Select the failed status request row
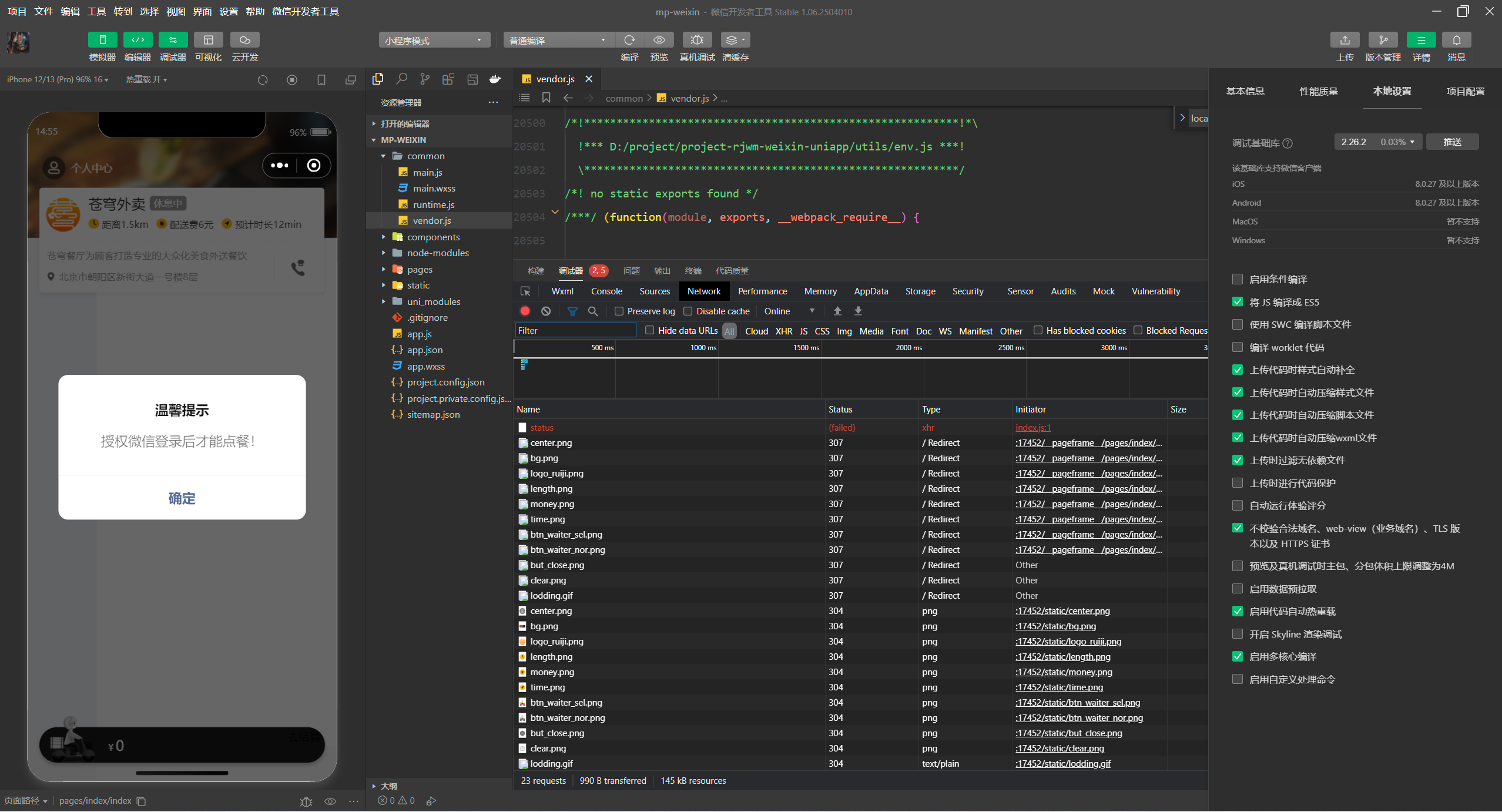 860,428
